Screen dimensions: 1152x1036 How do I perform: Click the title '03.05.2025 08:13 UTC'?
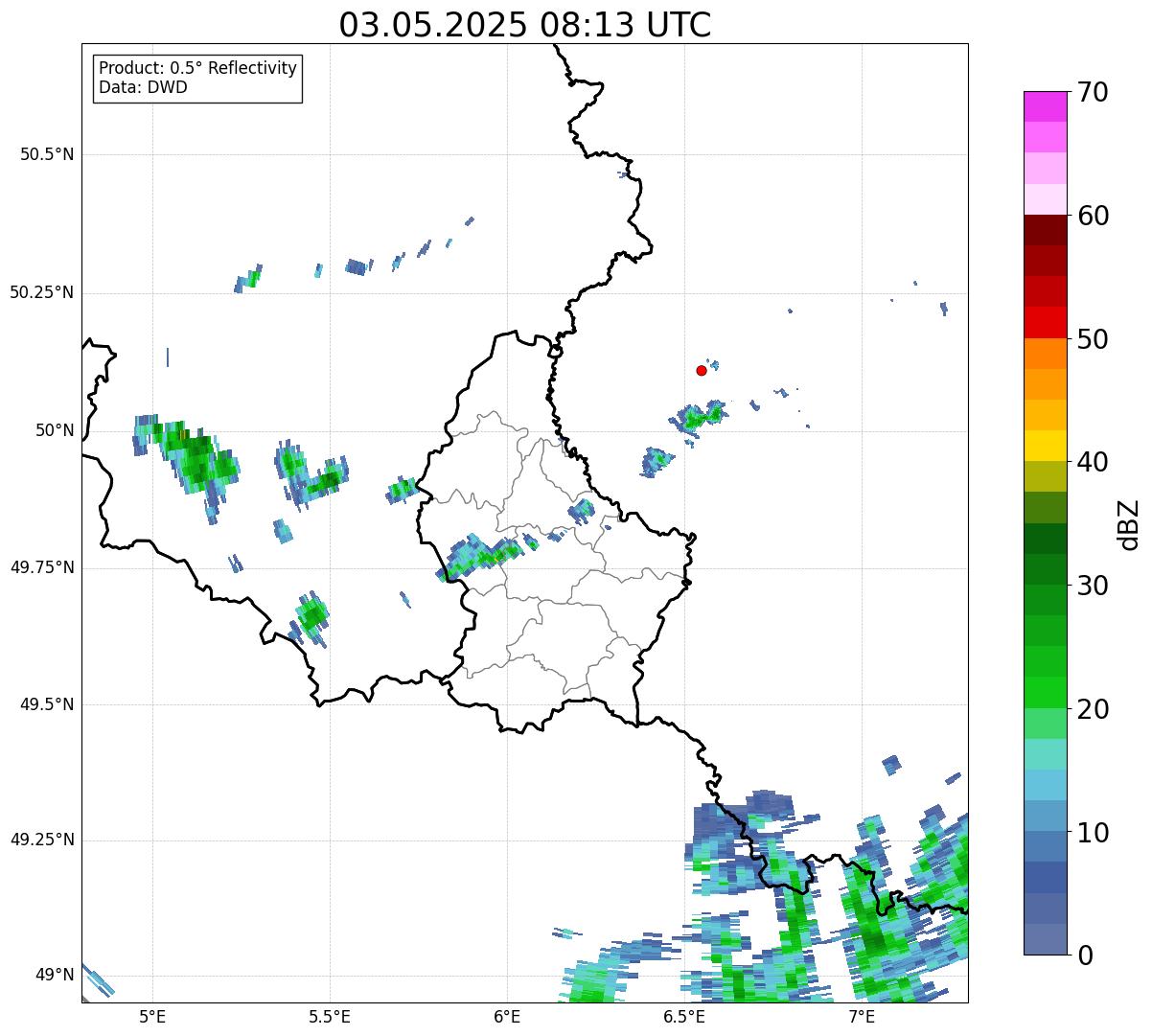pyautogui.click(x=525, y=25)
